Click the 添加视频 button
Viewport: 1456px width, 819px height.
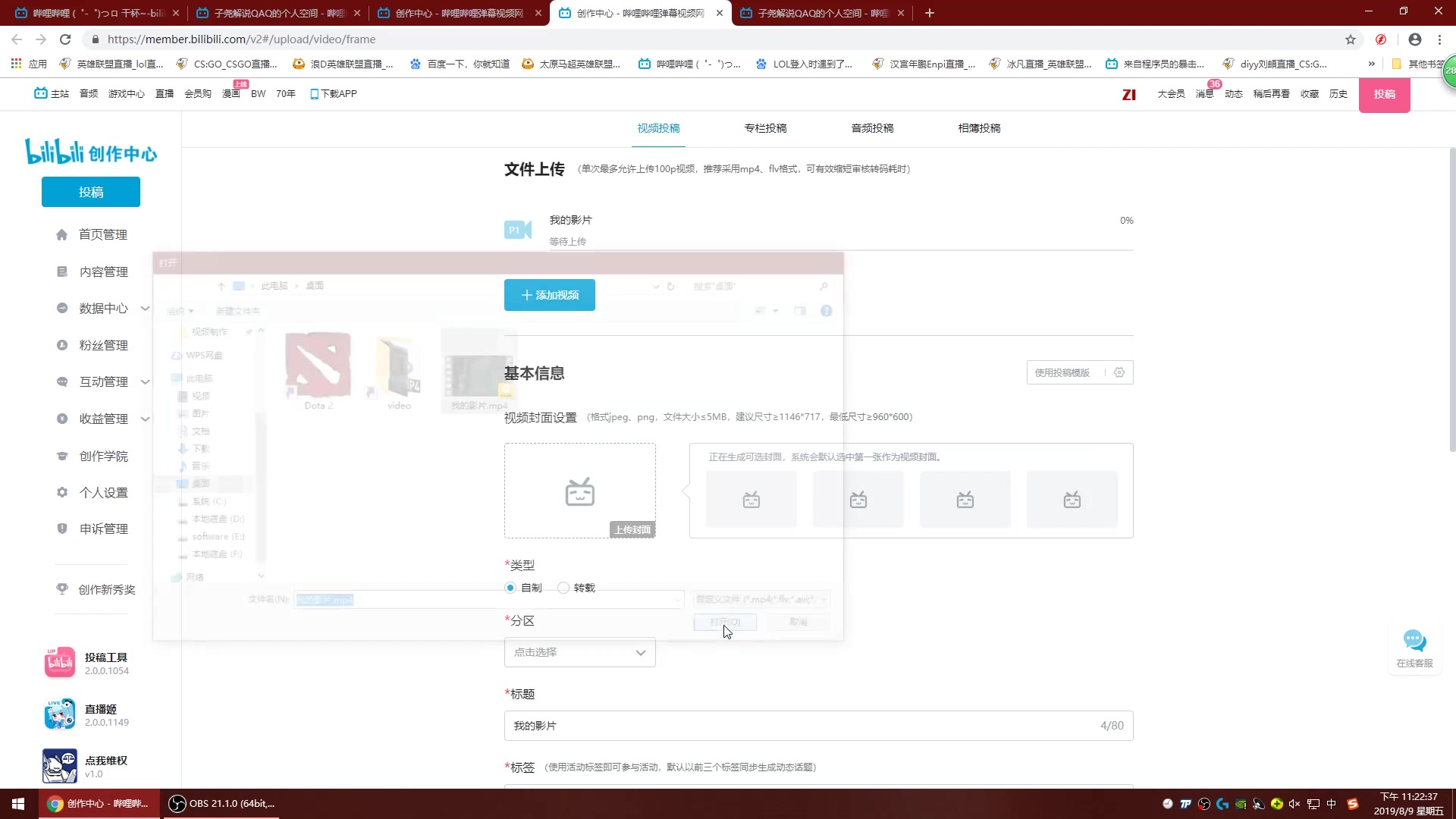[x=549, y=295]
